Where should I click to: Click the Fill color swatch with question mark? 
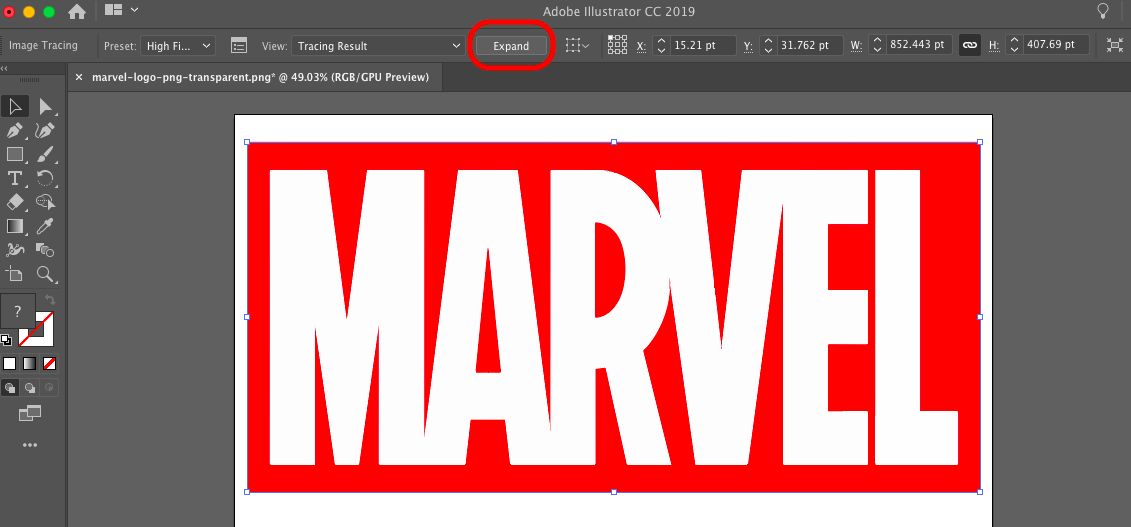[18, 311]
